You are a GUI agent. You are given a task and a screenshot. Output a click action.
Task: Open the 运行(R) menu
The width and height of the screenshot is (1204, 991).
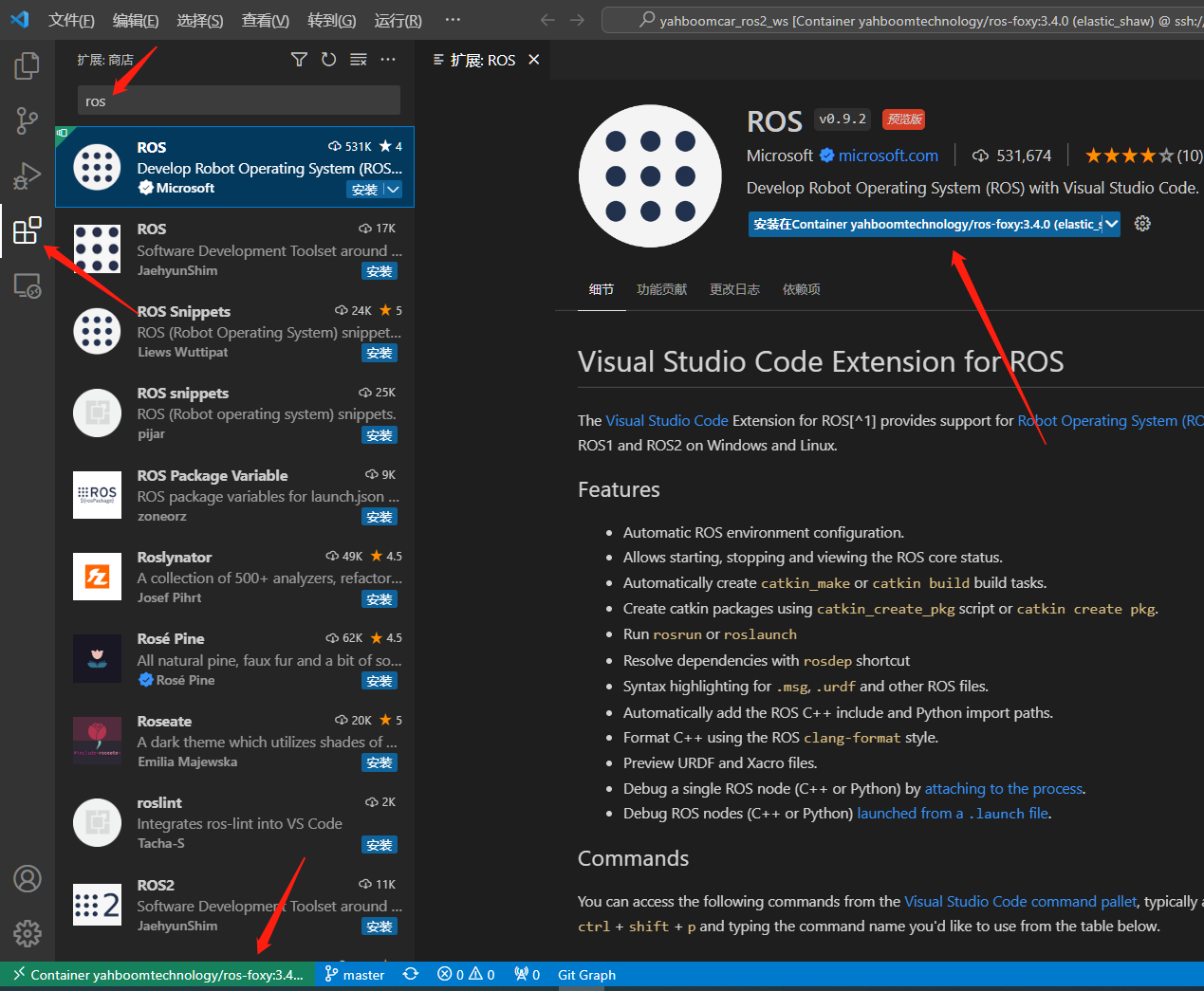coord(398,20)
